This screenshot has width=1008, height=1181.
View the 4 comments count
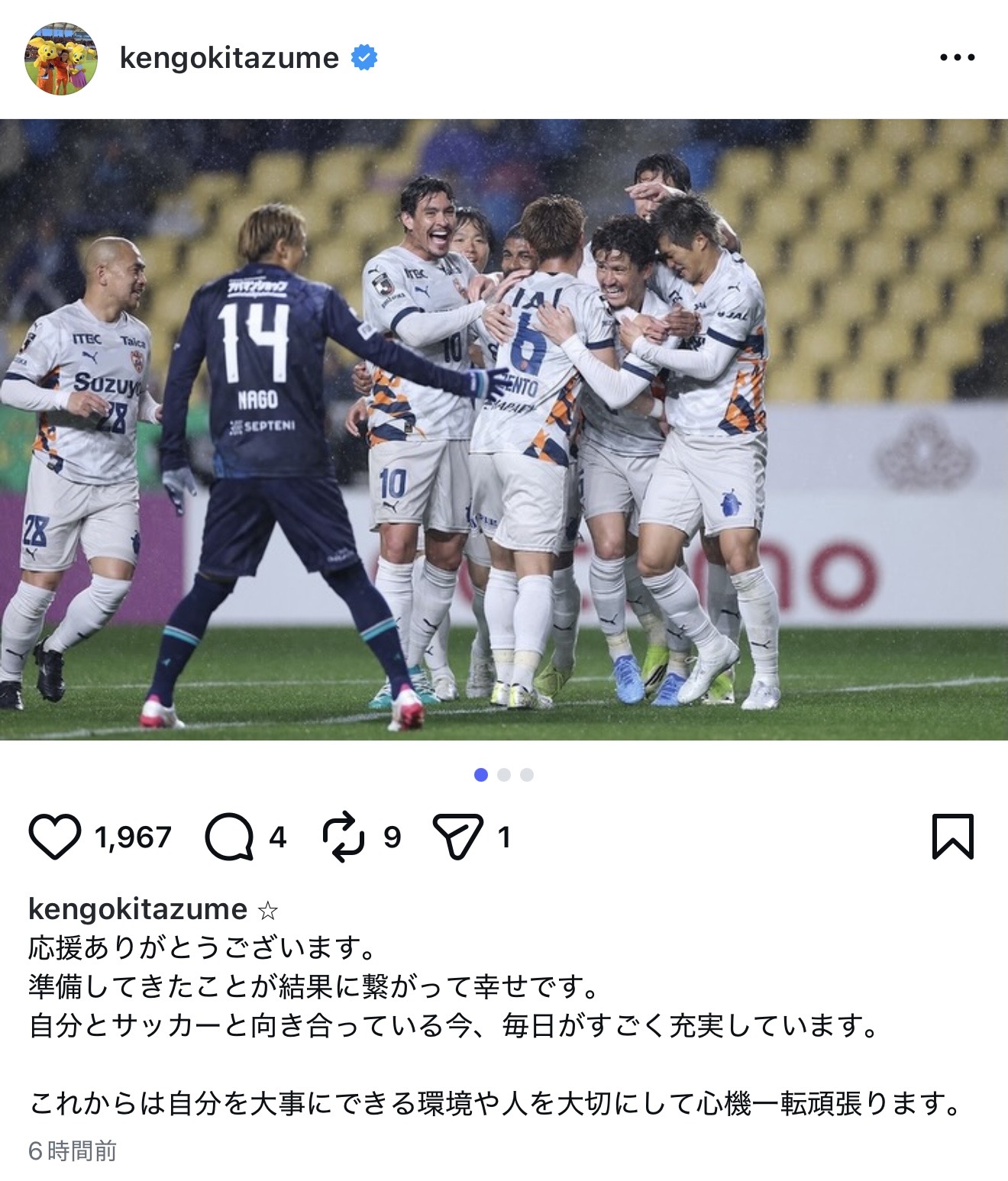pyautogui.click(x=277, y=837)
